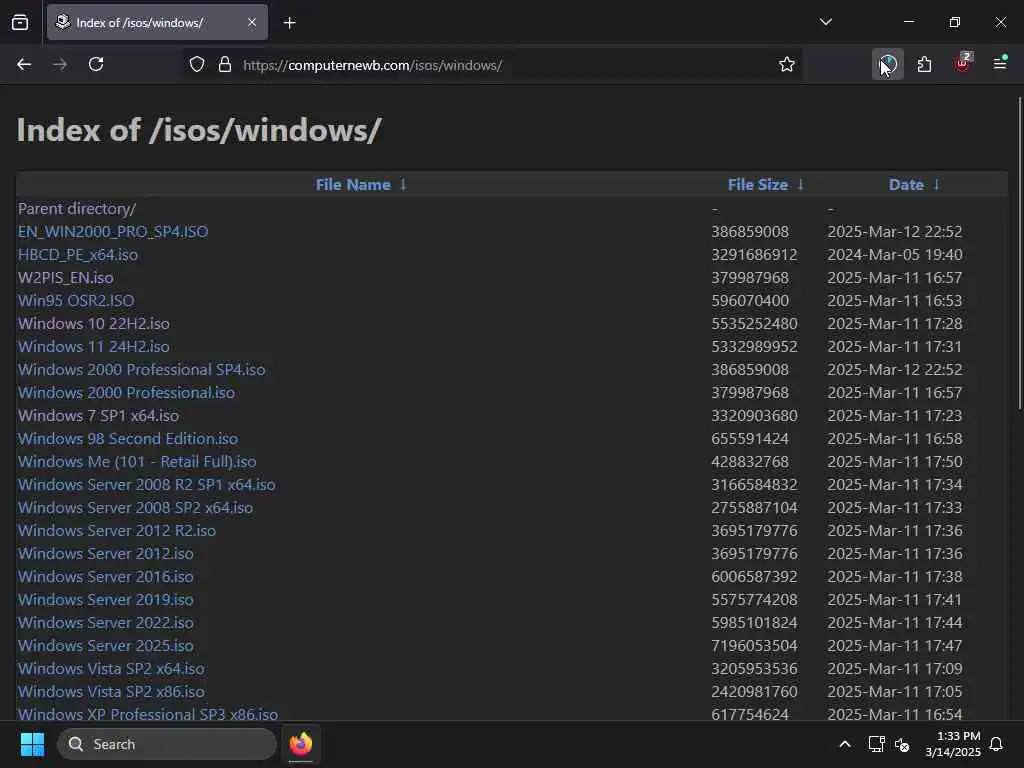Download Windows Vista SP2 x86.iso

[x=111, y=692]
